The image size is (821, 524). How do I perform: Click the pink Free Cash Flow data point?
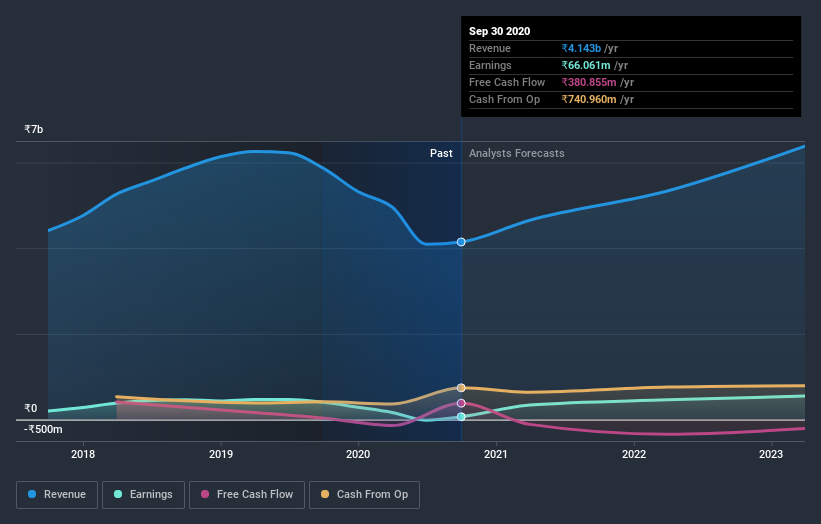pyautogui.click(x=461, y=403)
